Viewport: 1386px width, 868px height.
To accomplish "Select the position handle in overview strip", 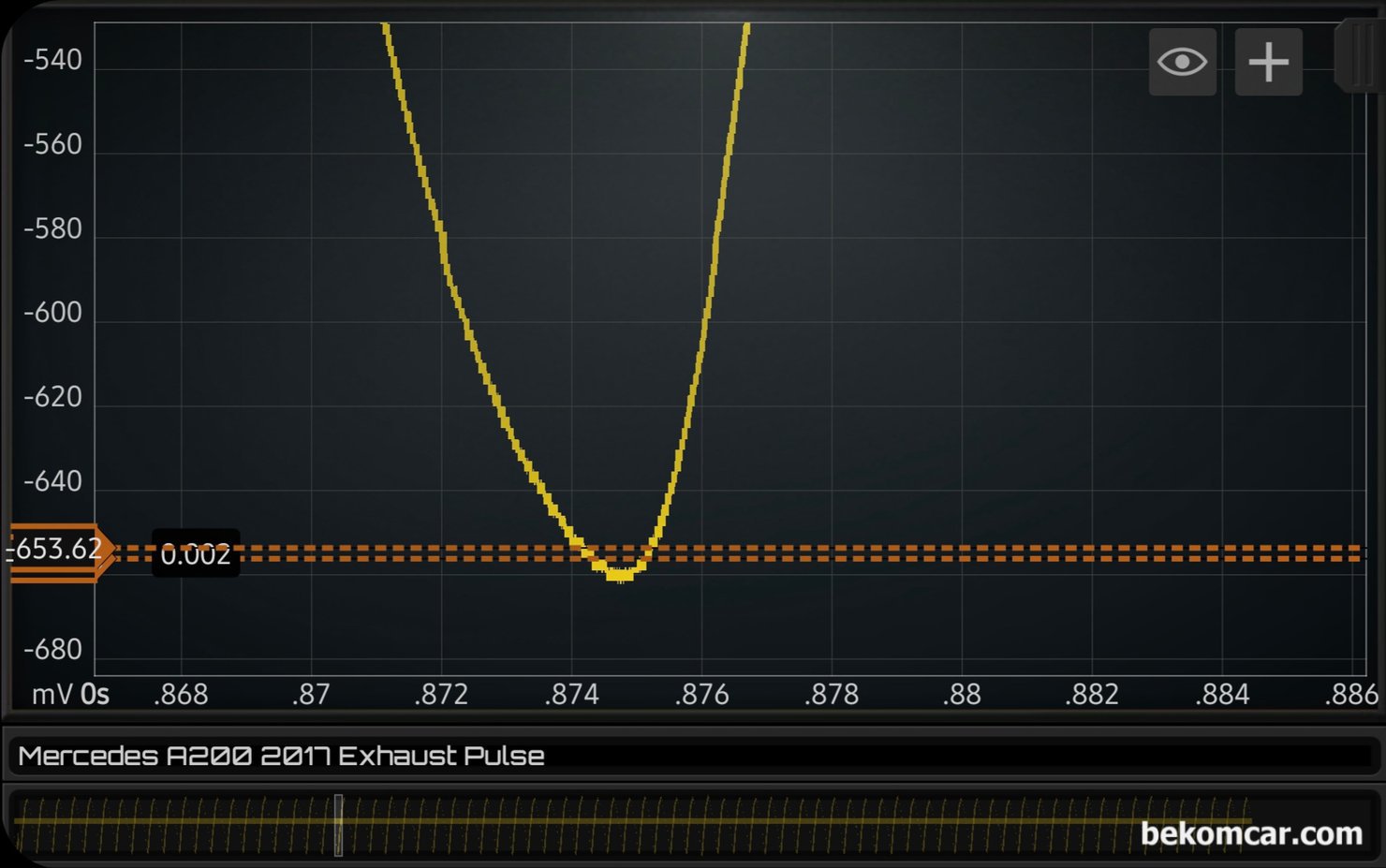I will [x=338, y=825].
